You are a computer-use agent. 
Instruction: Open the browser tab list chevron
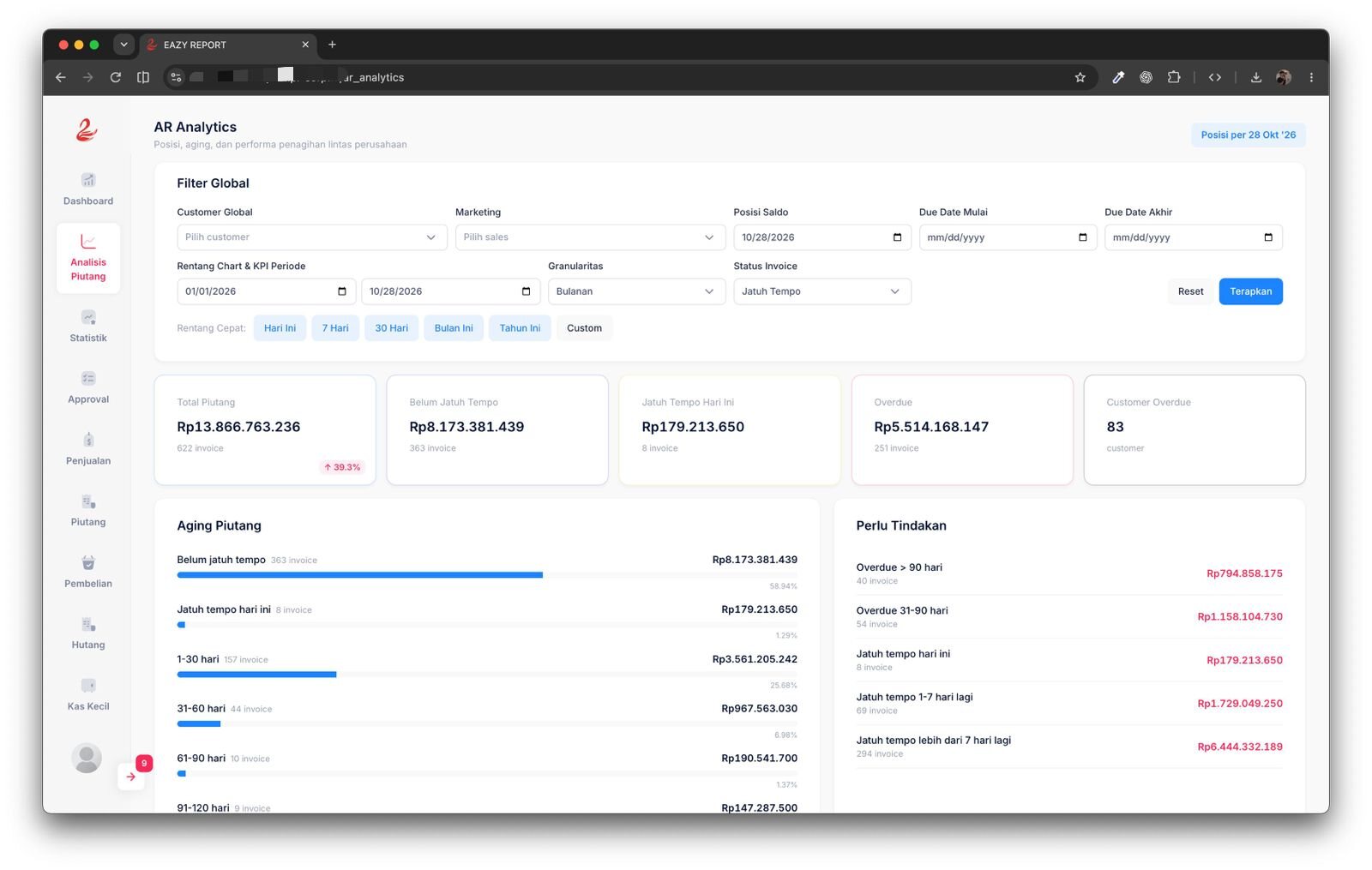[124, 45]
